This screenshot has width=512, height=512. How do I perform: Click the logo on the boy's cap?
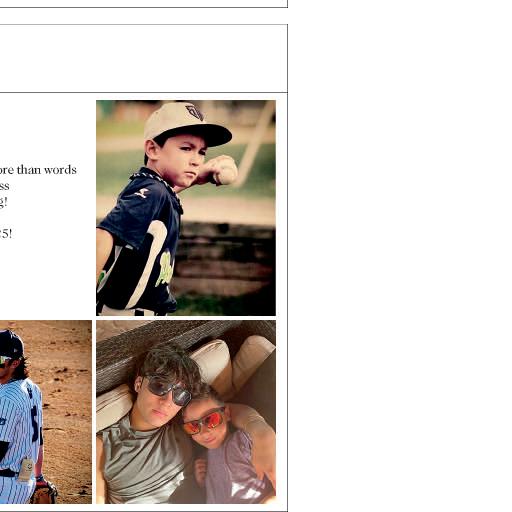coord(195,112)
